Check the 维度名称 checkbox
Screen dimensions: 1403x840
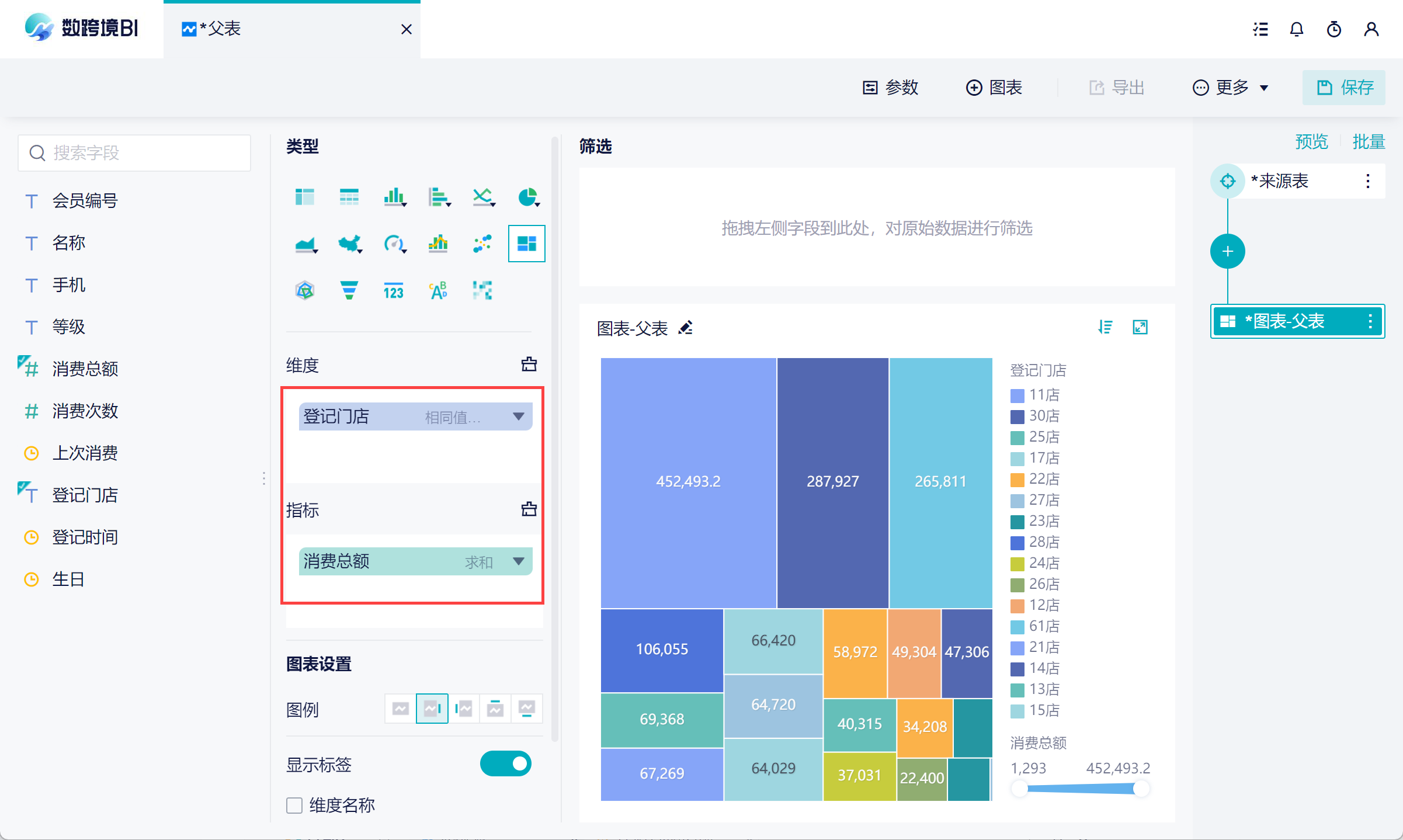click(x=294, y=806)
